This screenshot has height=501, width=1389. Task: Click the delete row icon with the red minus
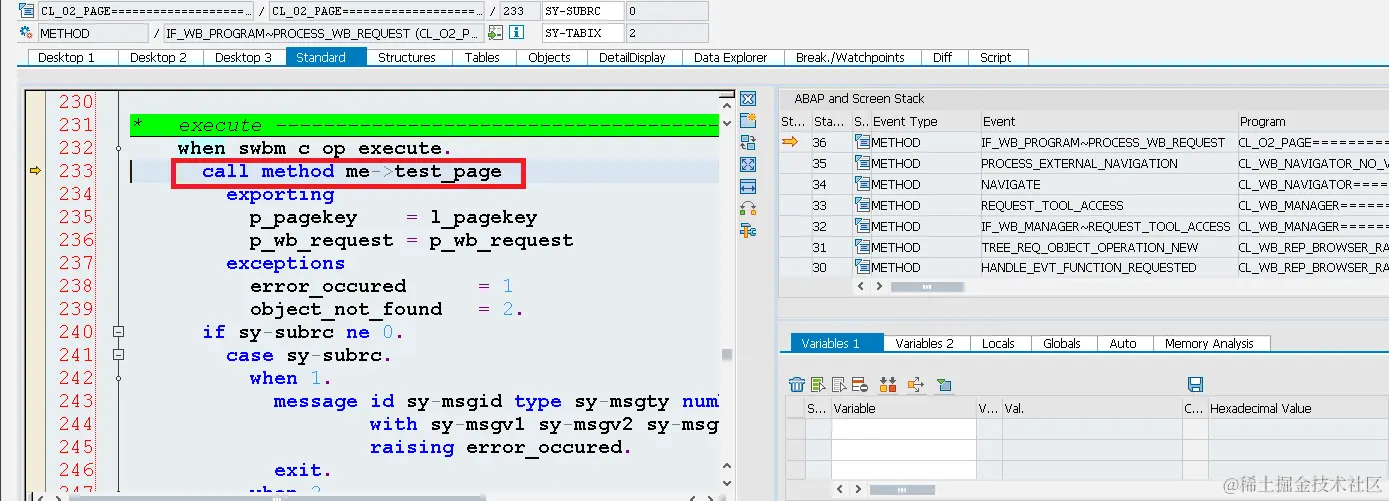click(859, 384)
